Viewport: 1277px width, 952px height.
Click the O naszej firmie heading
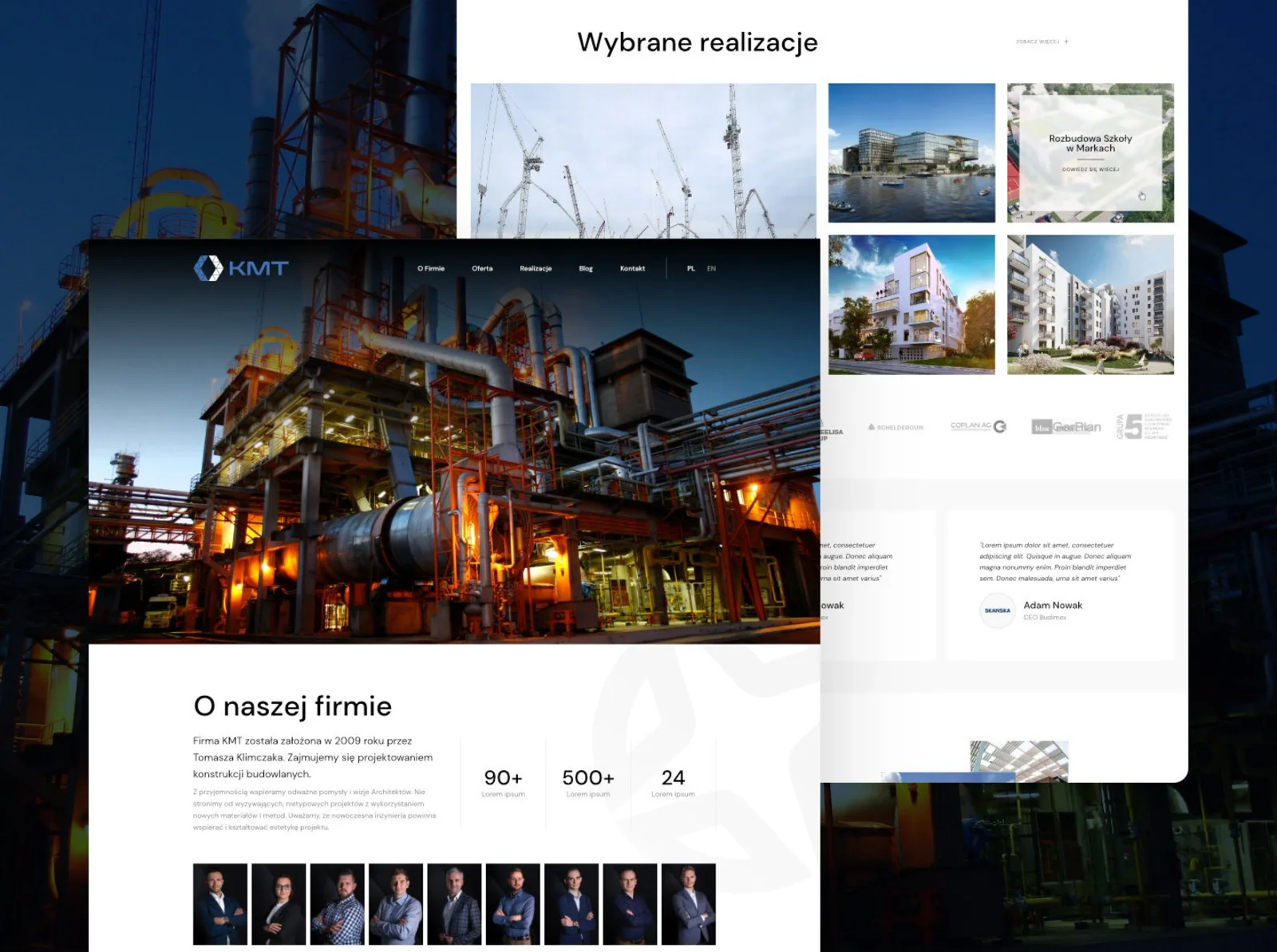(292, 706)
